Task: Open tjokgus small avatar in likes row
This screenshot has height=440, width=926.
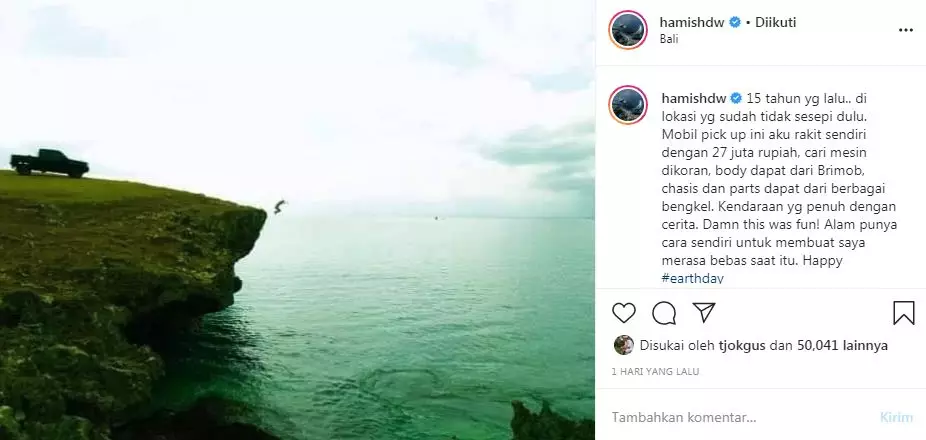Action: point(624,345)
